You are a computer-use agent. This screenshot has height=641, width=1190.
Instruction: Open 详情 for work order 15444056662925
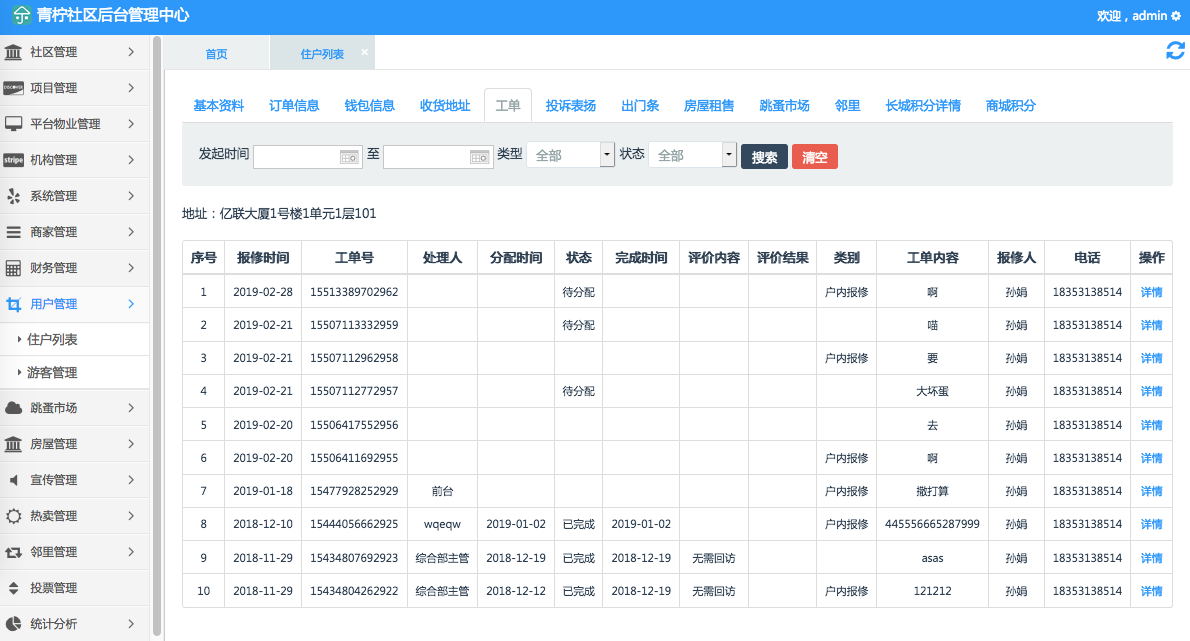[1151, 524]
